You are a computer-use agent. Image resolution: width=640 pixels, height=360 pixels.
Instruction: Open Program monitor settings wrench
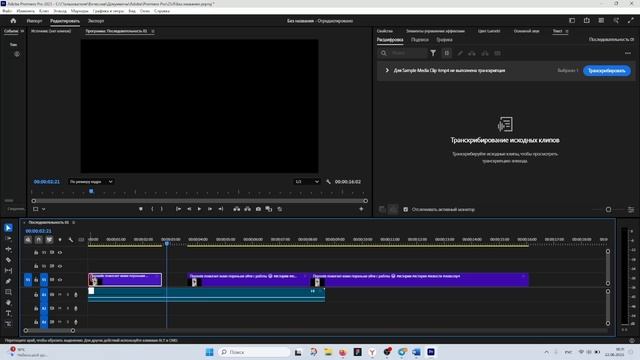(328, 182)
